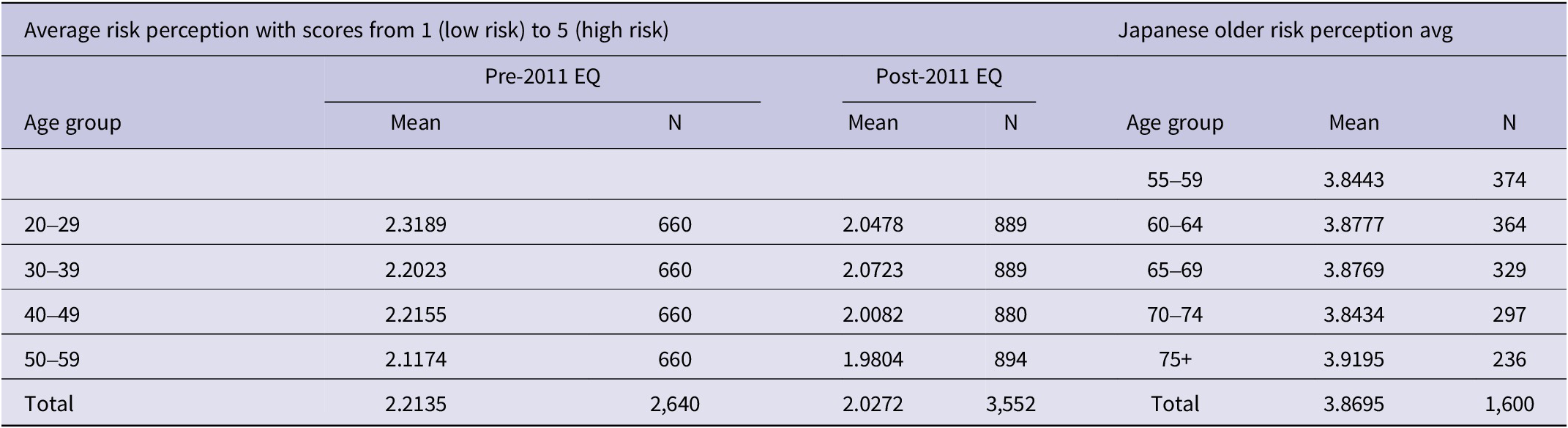Click the "Post-2011 EQ" column header
The image size is (1568, 428).
pos(938,77)
